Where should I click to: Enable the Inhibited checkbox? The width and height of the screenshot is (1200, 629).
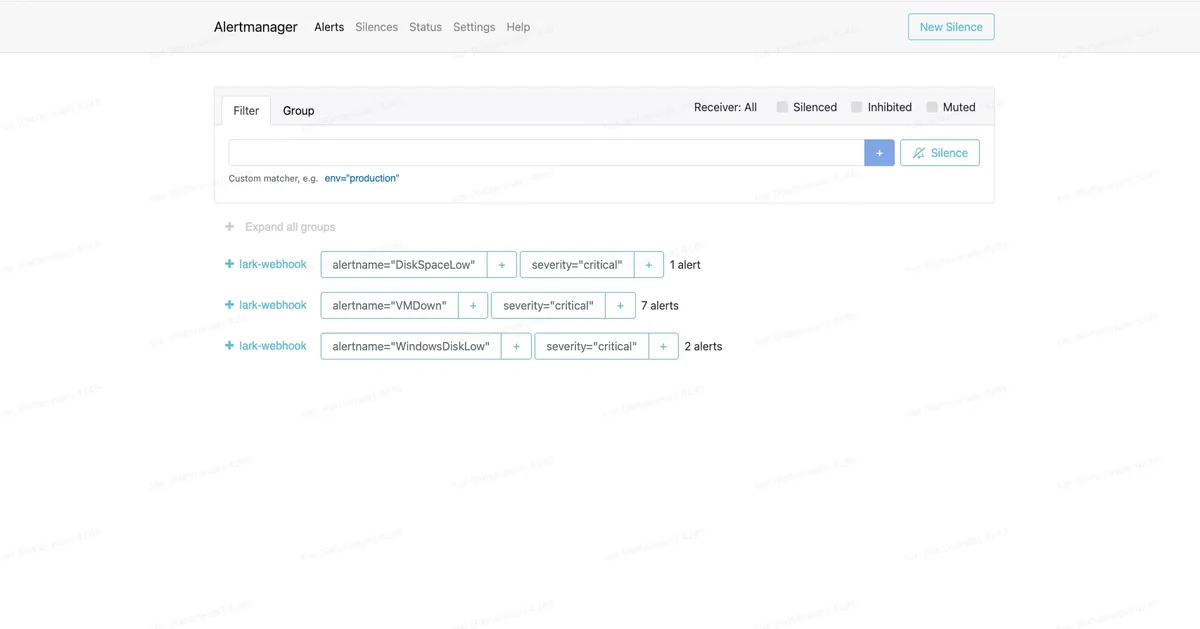coord(856,107)
